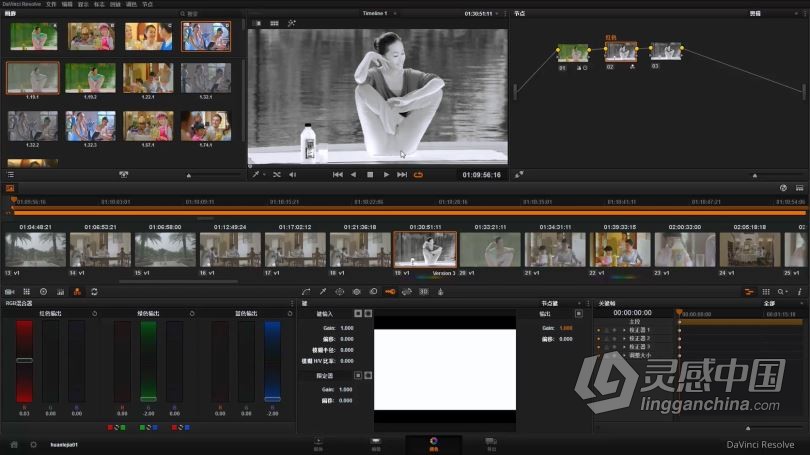Jump to the last frame
810x455 pixels.
pos(402,175)
